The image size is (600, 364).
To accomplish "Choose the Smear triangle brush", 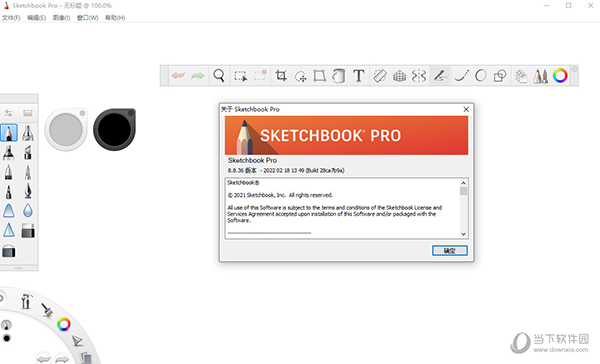I will (x=8, y=211).
